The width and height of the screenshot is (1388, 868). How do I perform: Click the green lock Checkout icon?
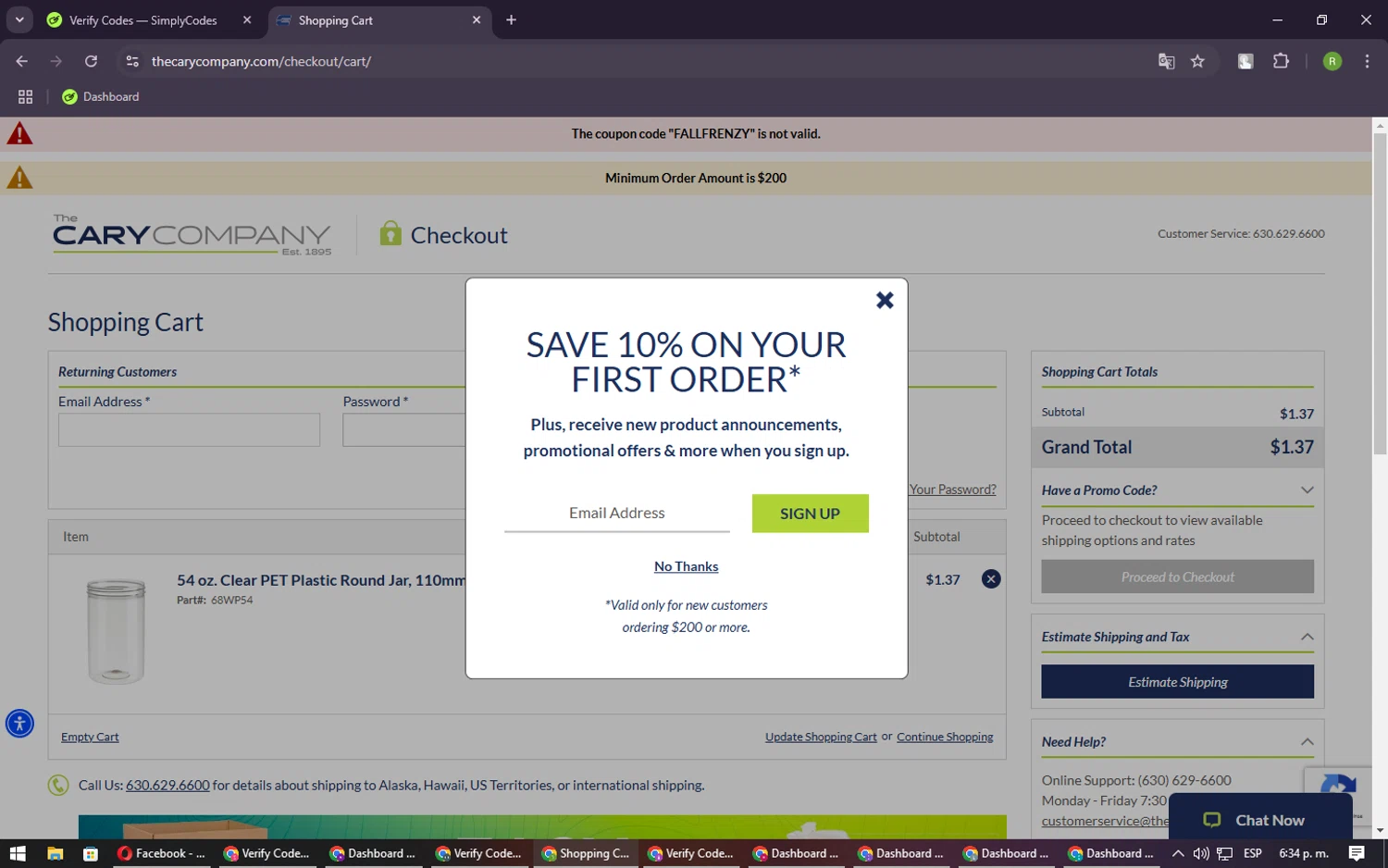click(390, 233)
